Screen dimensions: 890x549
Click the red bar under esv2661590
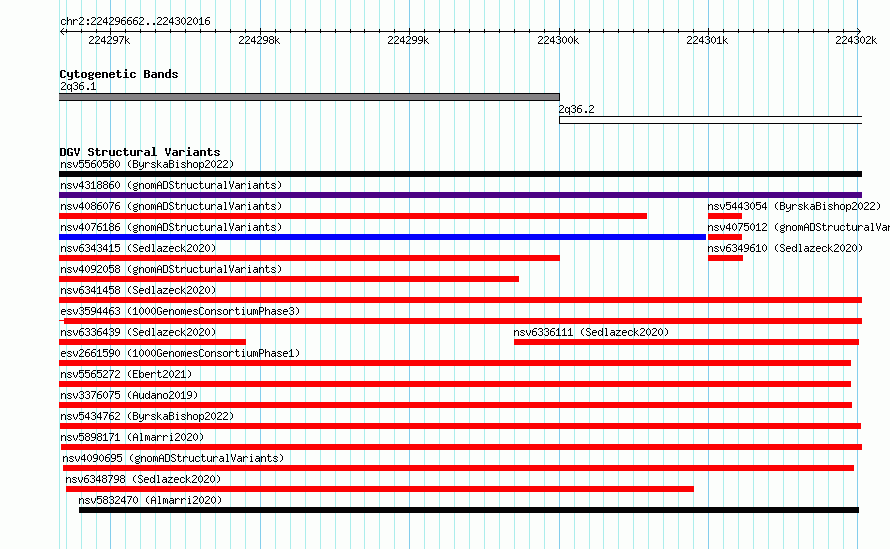pos(455,363)
